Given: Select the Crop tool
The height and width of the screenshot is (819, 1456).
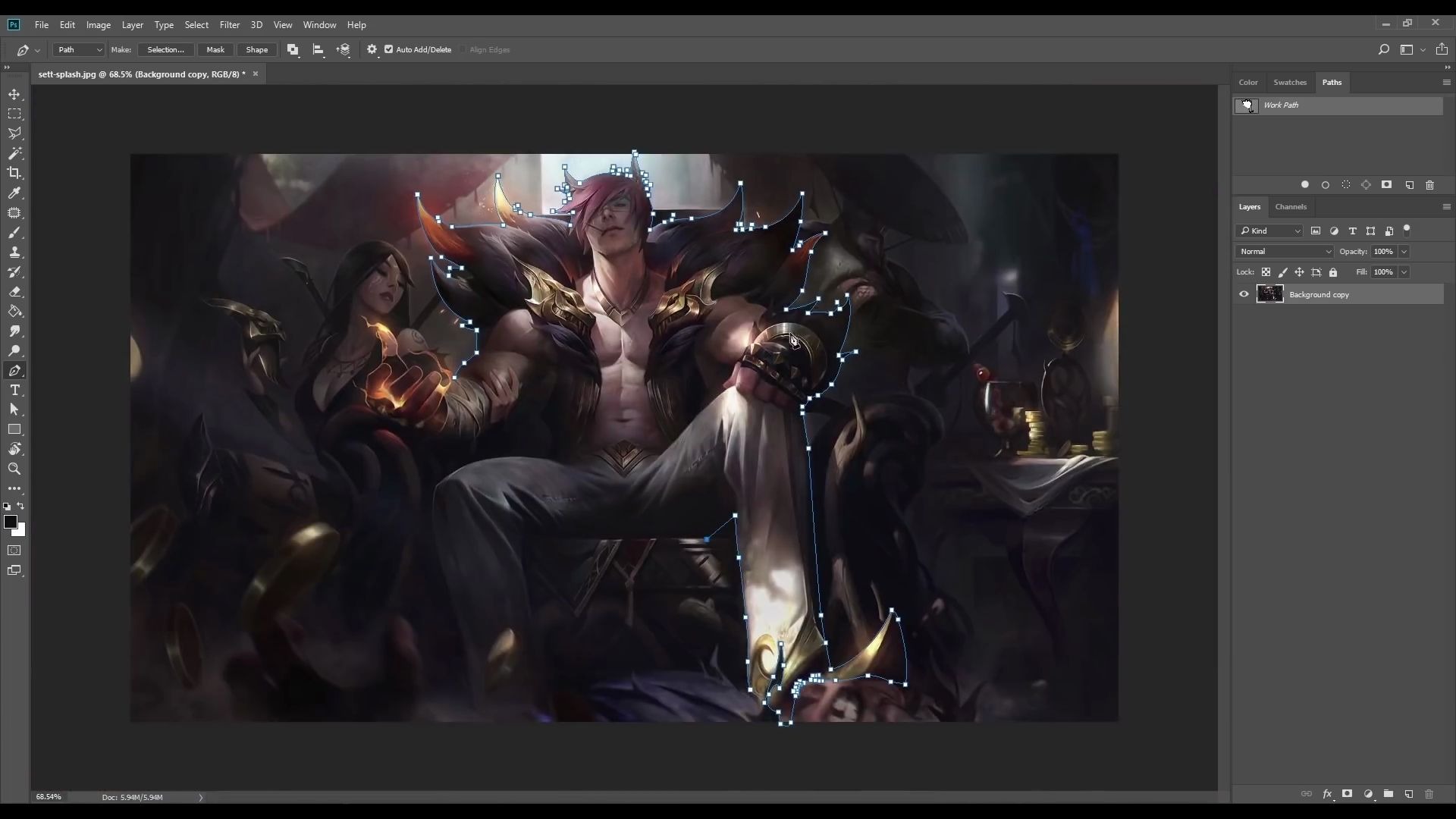Looking at the screenshot, I should 14,173.
